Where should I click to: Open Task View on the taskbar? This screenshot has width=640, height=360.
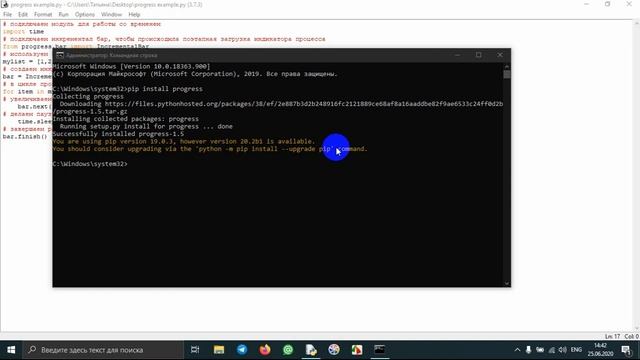pyautogui.click(x=195, y=350)
